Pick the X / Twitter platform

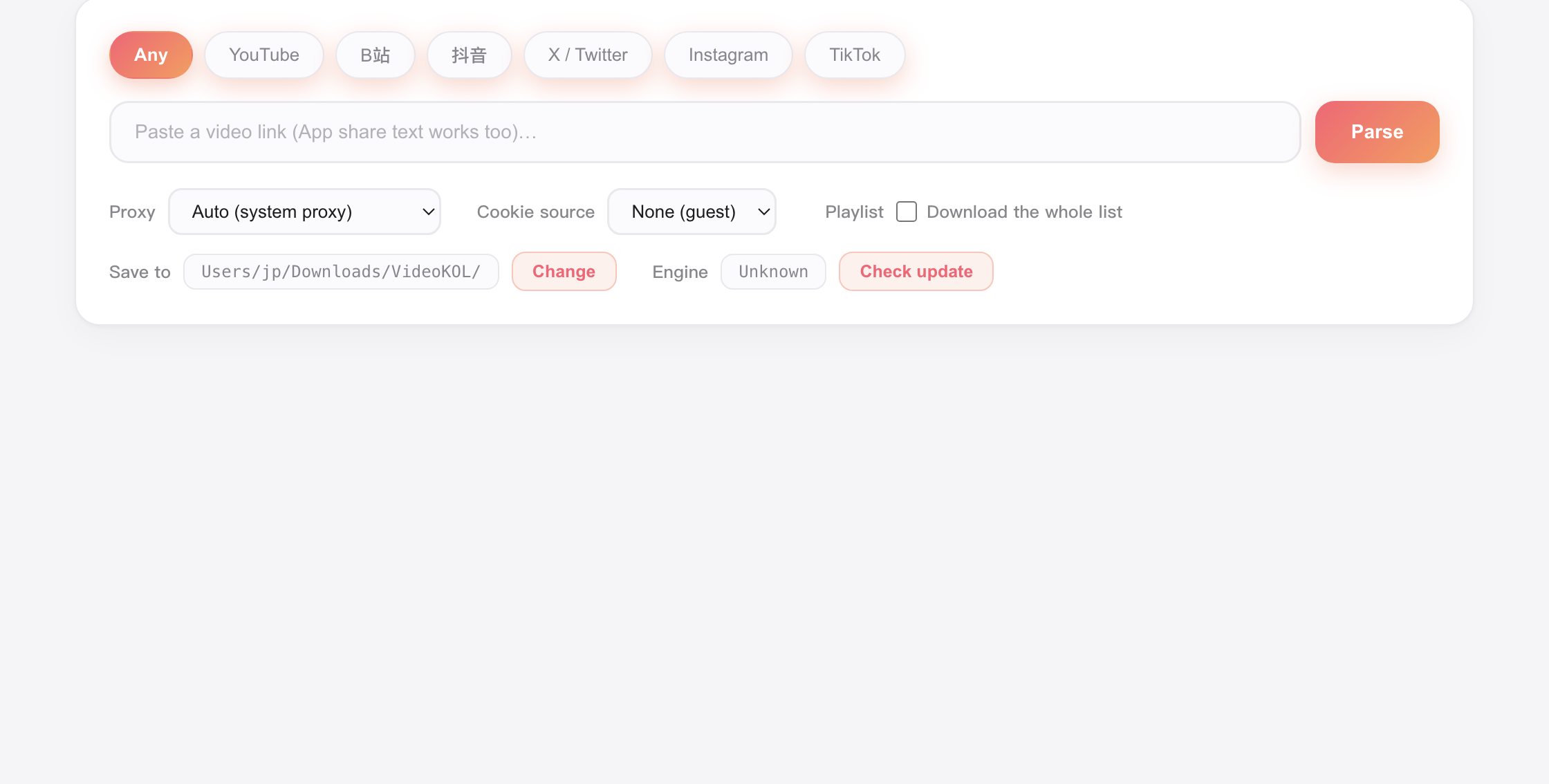[588, 55]
